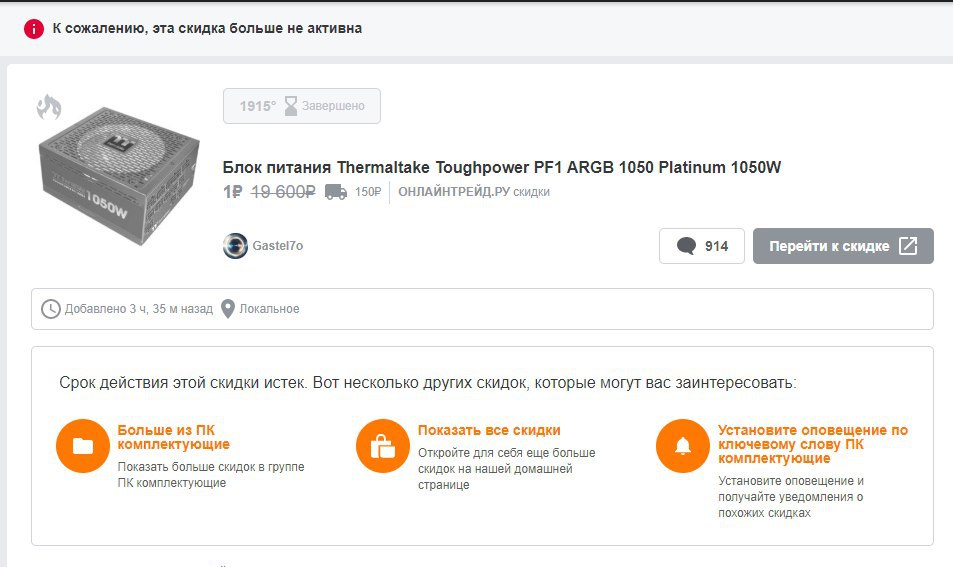Click the 1915° temperature rating badge
The image size is (953, 567).
[x=258, y=106]
